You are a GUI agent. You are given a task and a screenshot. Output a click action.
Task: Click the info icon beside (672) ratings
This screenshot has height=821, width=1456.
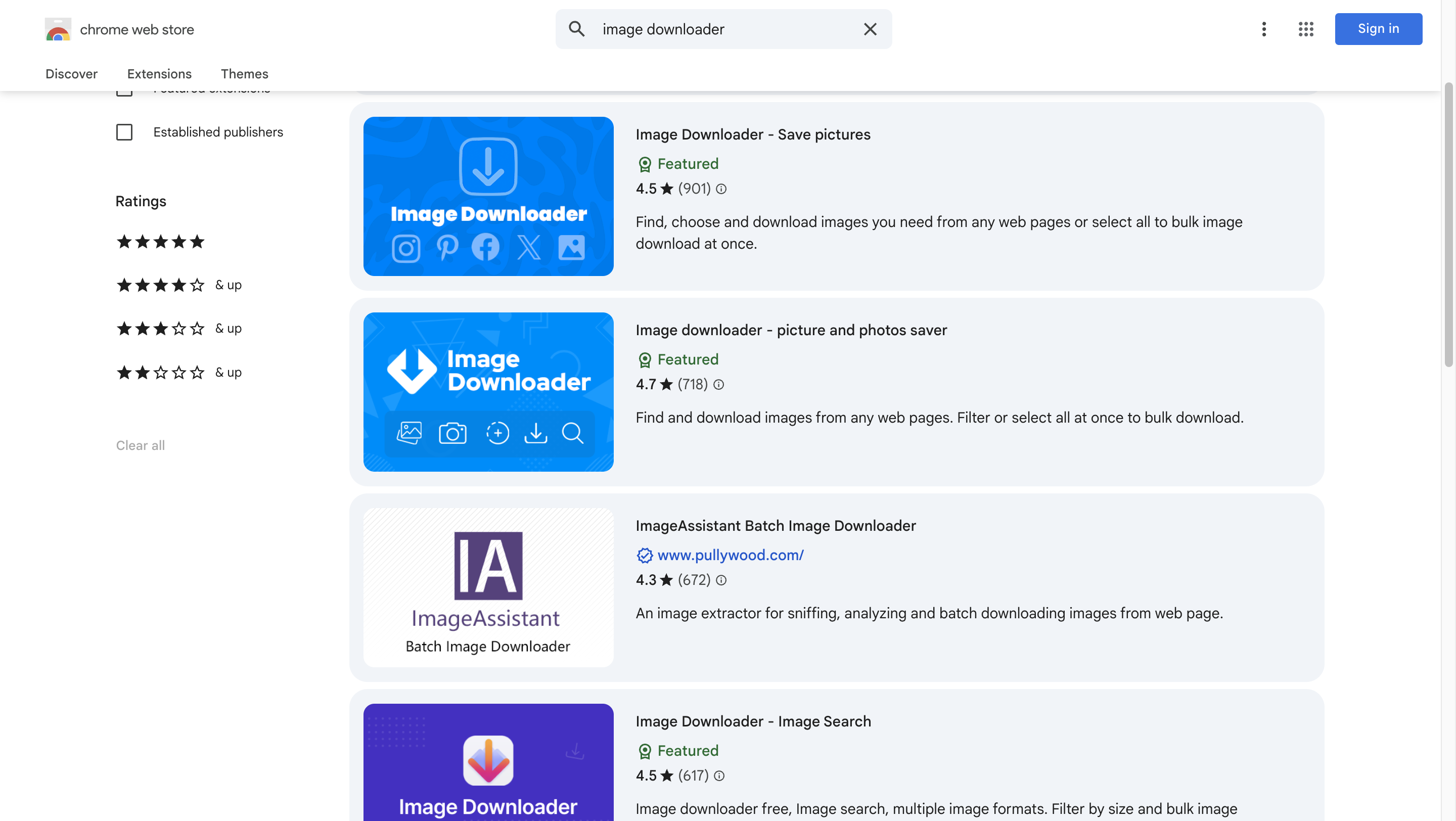720,580
